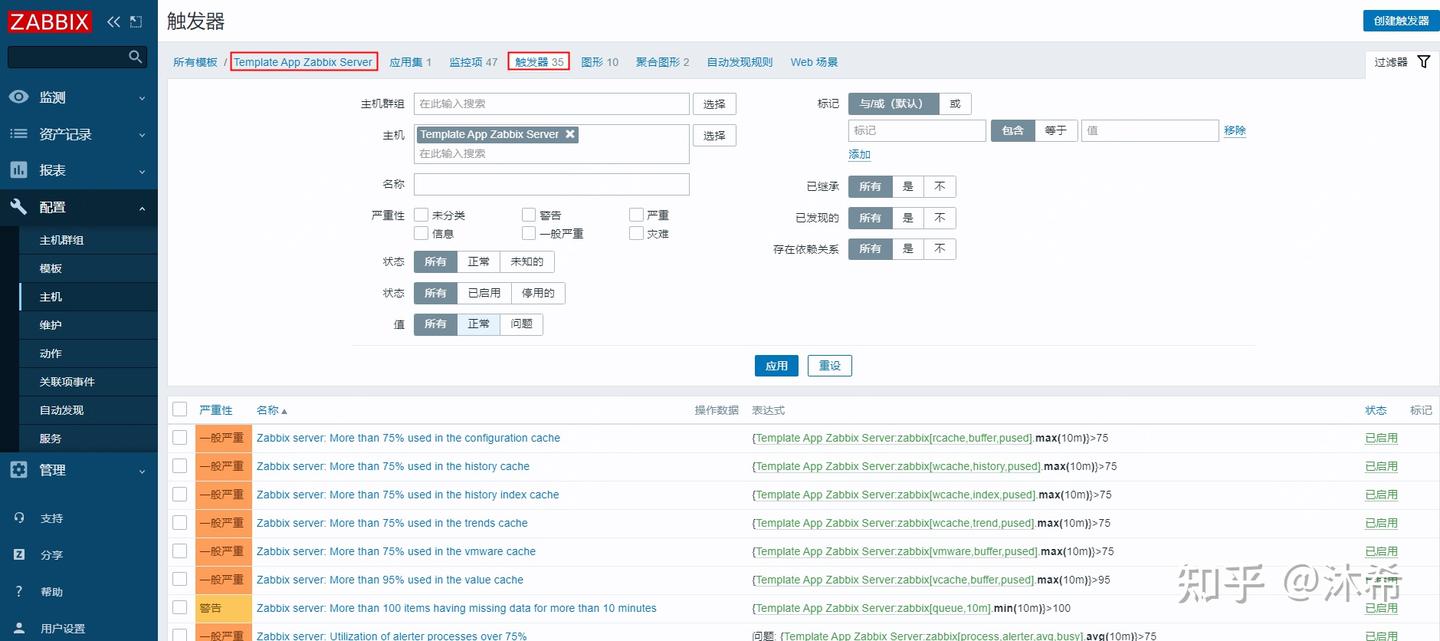Remove Template App Zabbix Server host tag
Image resolution: width=1440 pixels, height=641 pixels.
click(570, 134)
